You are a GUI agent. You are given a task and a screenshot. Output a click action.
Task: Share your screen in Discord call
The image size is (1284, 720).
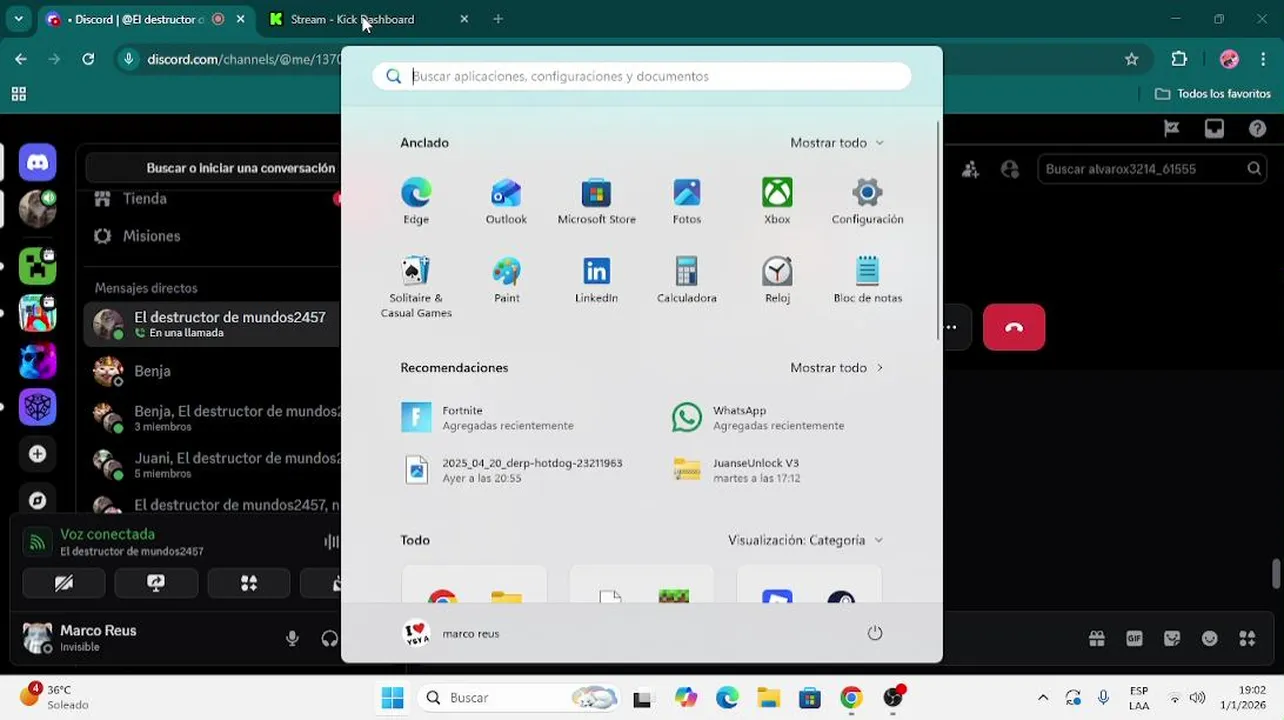pyautogui.click(x=156, y=583)
